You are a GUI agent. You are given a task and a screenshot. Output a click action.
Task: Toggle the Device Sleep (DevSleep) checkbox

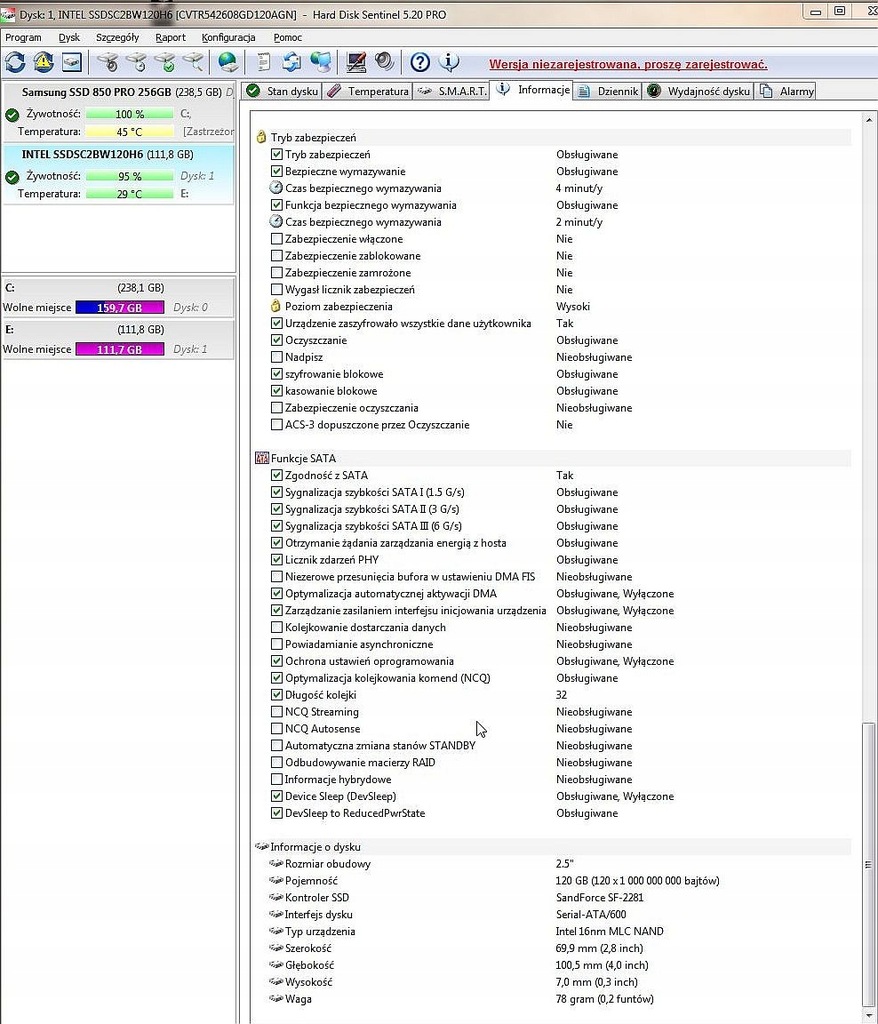tap(276, 796)
